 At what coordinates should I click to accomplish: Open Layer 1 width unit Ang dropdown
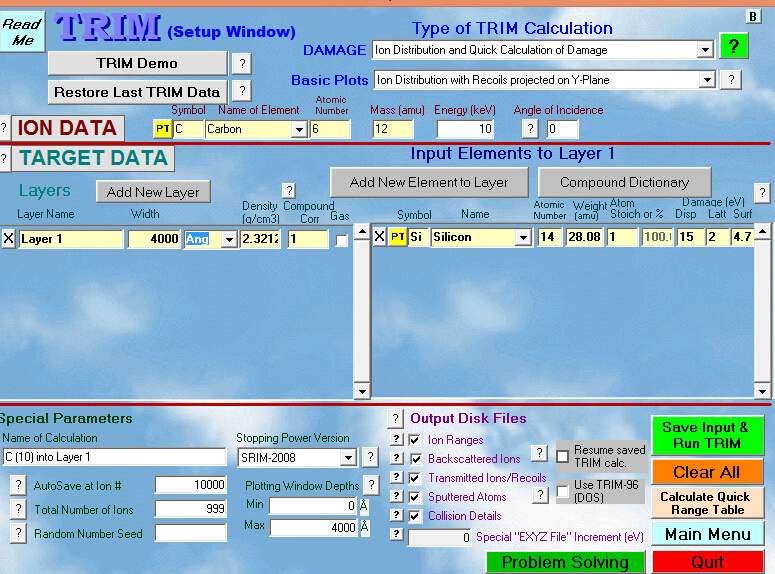(229, 240)
